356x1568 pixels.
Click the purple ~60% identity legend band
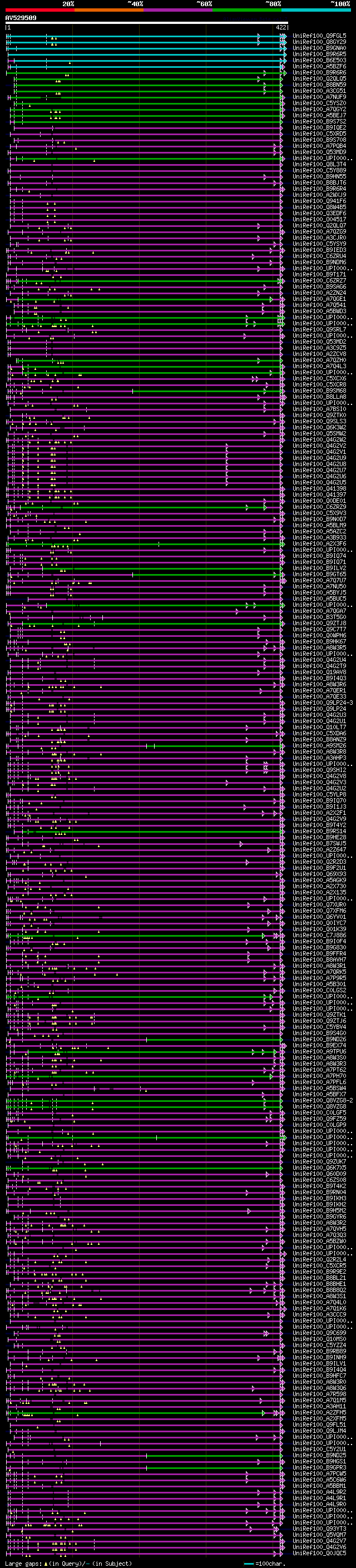click(179, 10)
